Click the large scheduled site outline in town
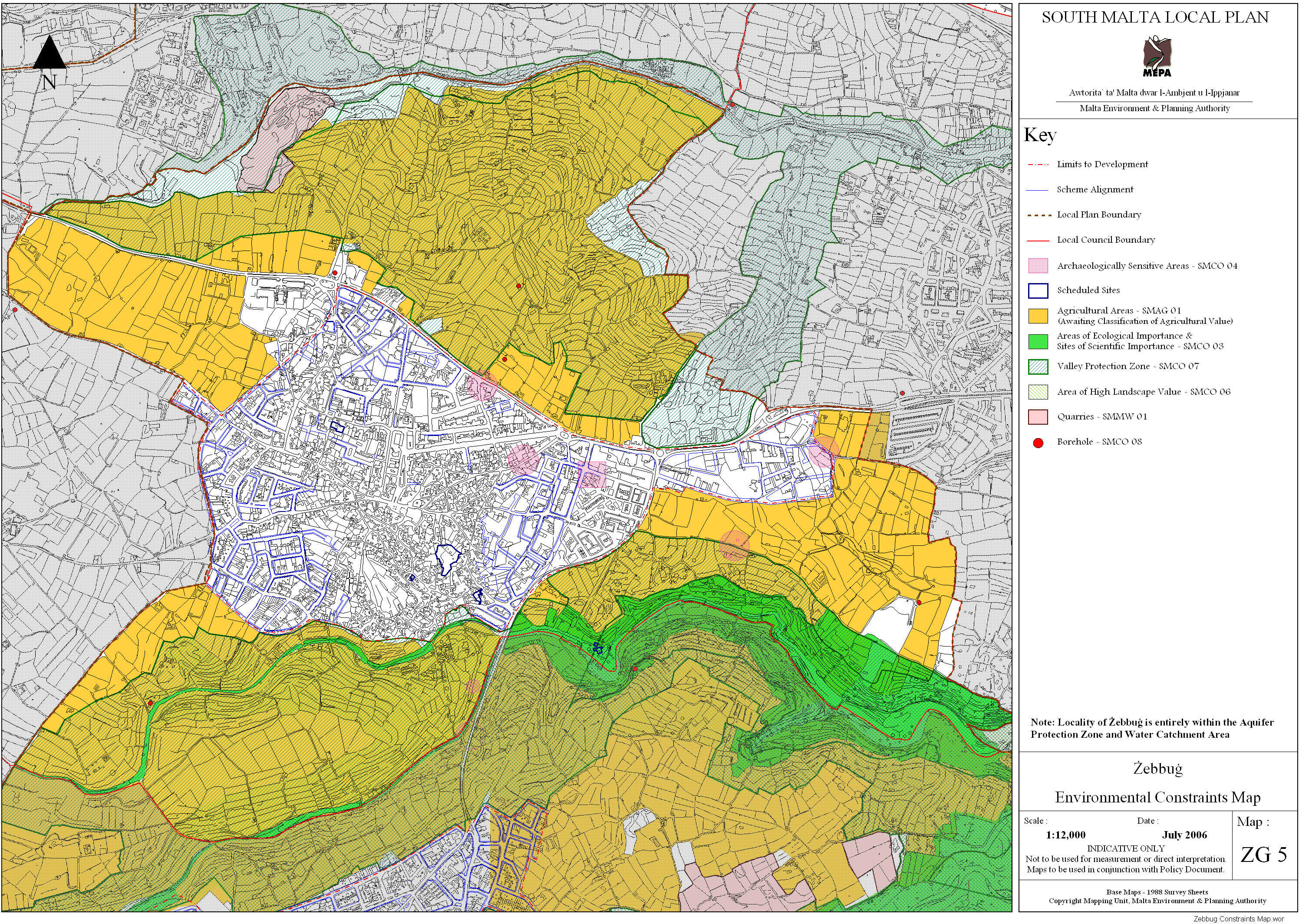 447,559
